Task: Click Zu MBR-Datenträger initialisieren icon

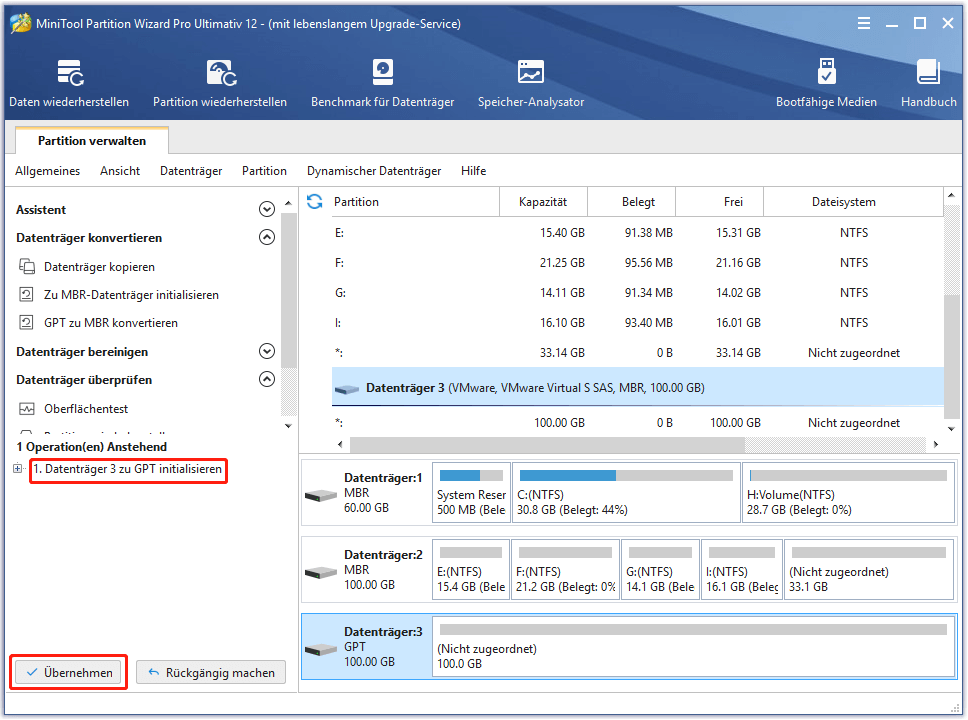Action: coord(27,295)
